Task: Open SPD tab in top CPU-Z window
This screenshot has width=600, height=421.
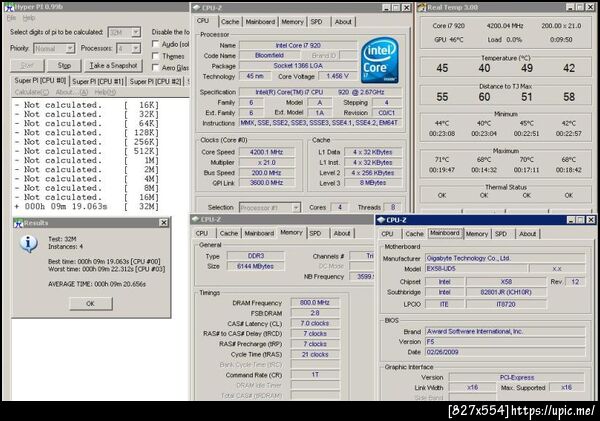Action: pyautogui.click(x=316, y=22)
